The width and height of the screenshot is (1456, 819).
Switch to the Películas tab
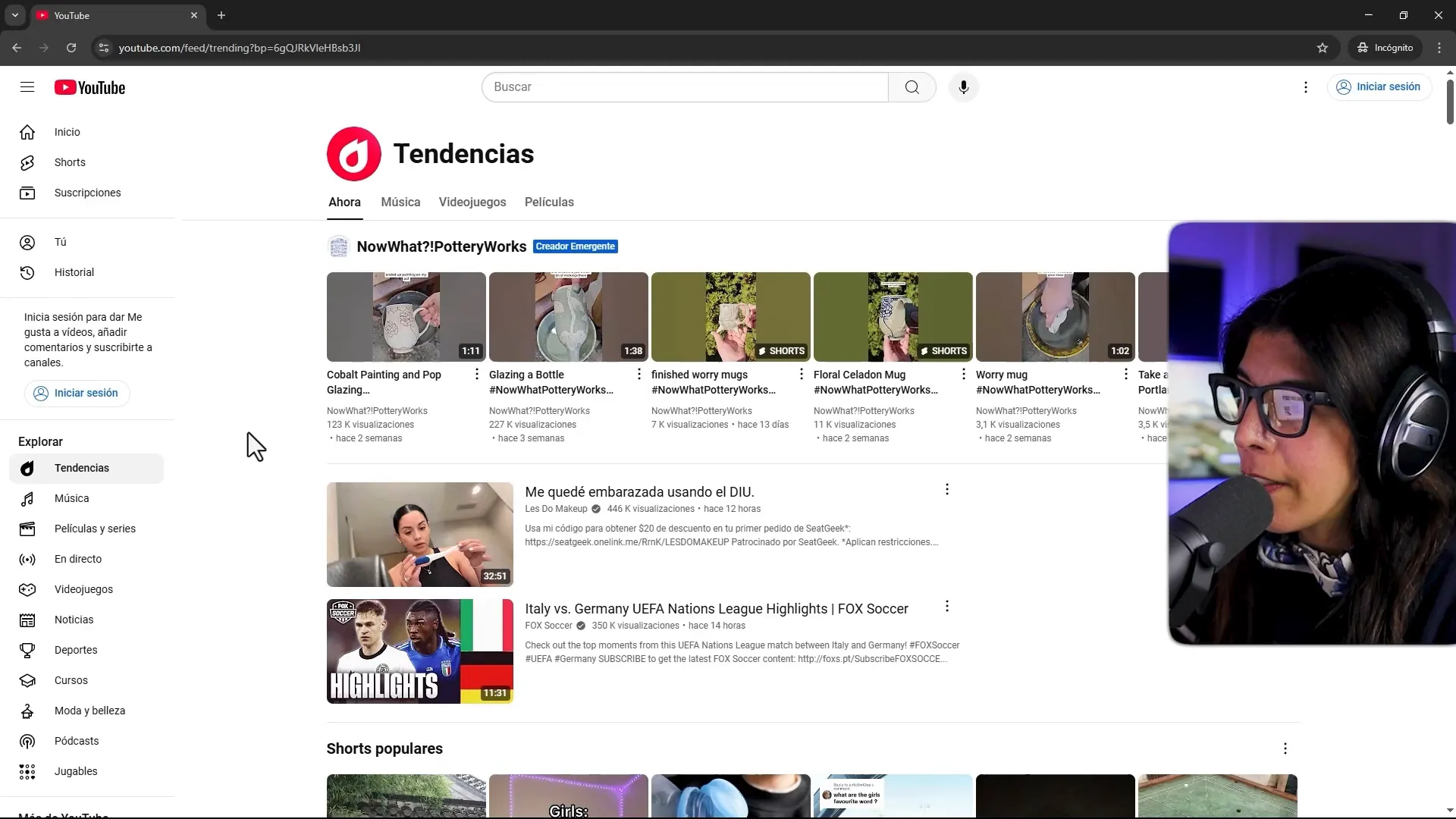pyautogui.click(x=549, y=202)
